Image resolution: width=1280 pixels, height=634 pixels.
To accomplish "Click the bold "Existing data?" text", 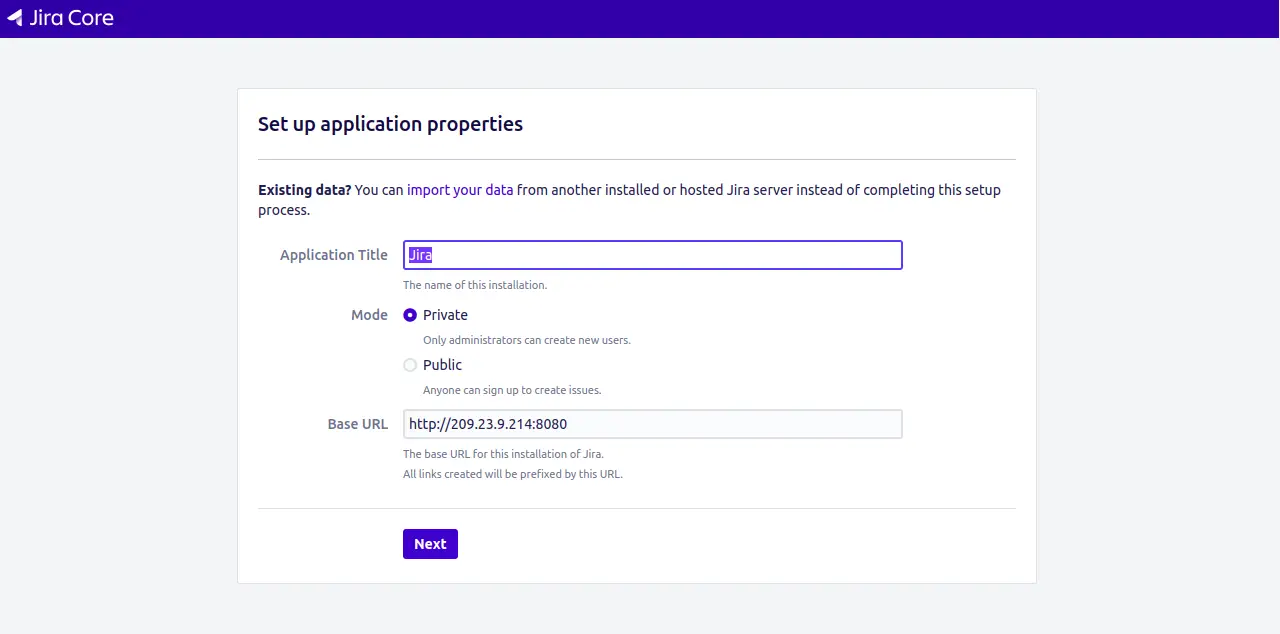I will (304, 190).
